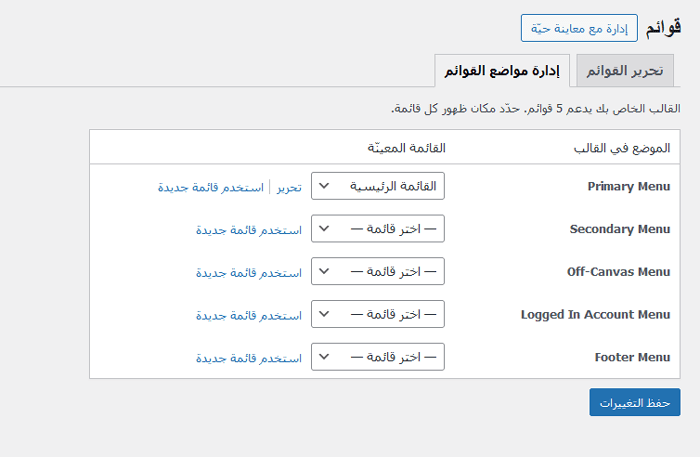The height and width of the screenshot is (457, 700).
Task: Open the Footer Menu dropdown
Action: (x=378, y=357)
